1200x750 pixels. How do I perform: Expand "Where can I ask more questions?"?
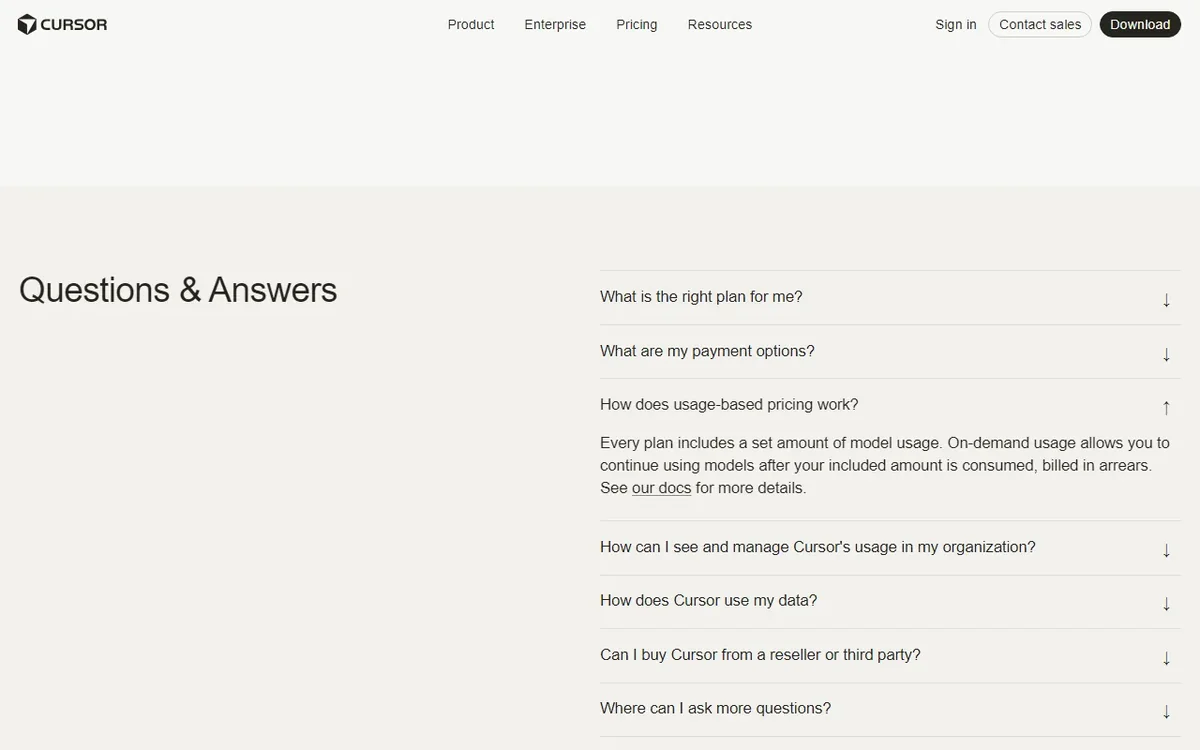pyautogui.click(x=890, y=709)
